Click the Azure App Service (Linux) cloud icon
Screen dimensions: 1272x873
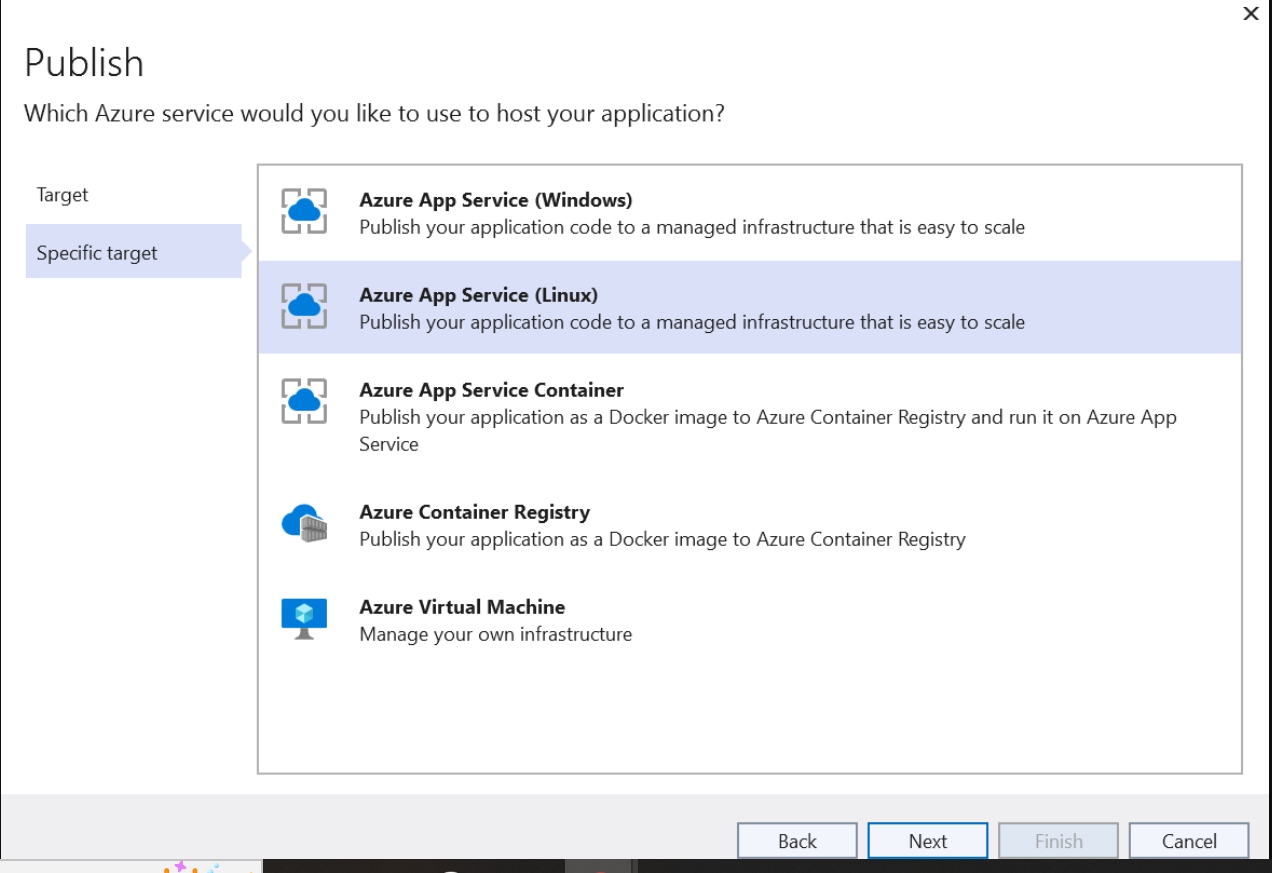(x=304, y=307)
